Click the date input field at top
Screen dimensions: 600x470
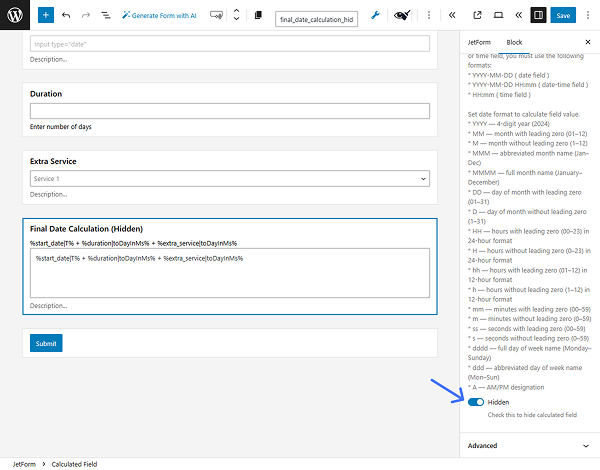(x=230, y=44)
